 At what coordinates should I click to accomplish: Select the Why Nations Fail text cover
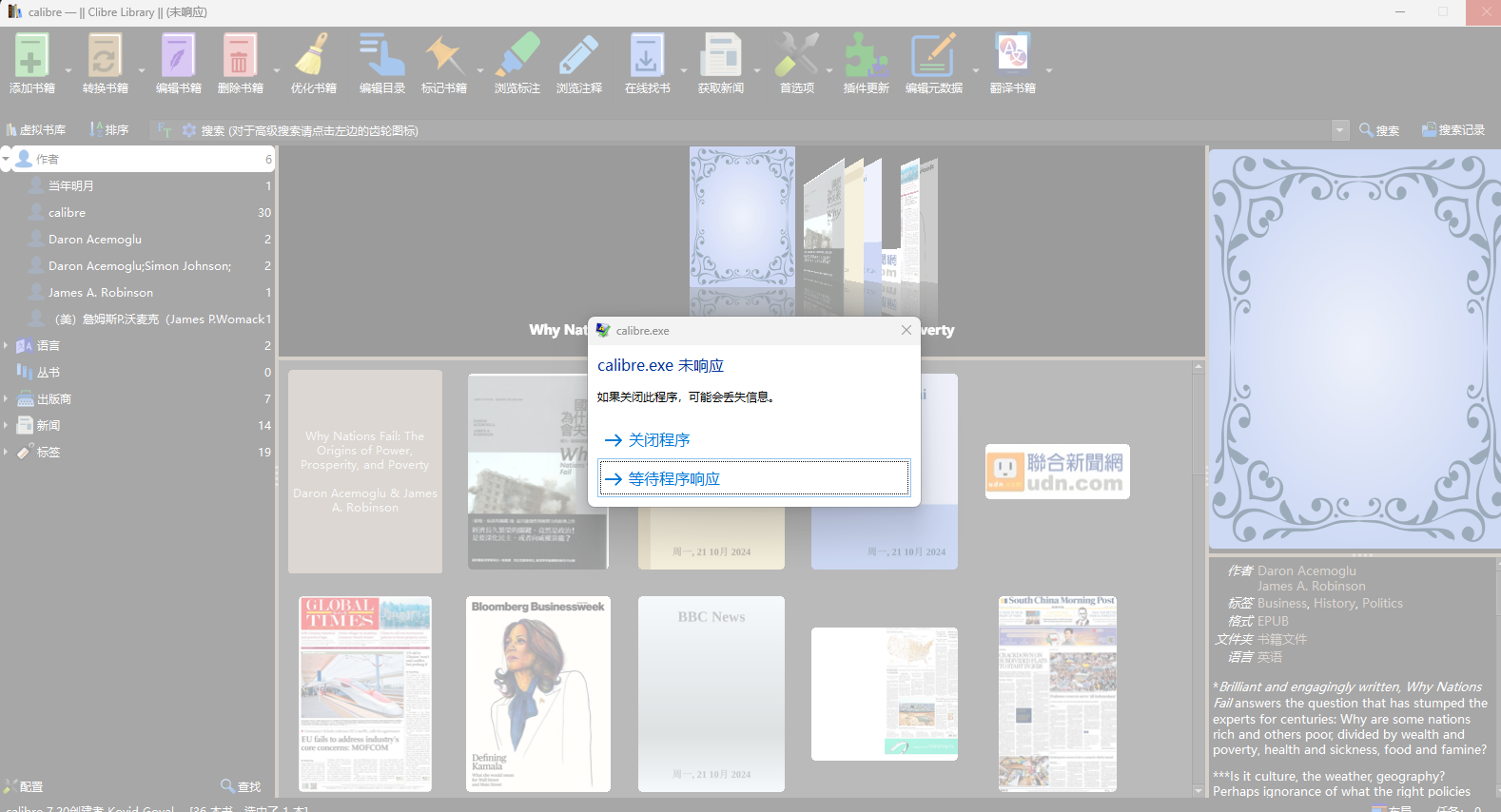tap(365, 472)
